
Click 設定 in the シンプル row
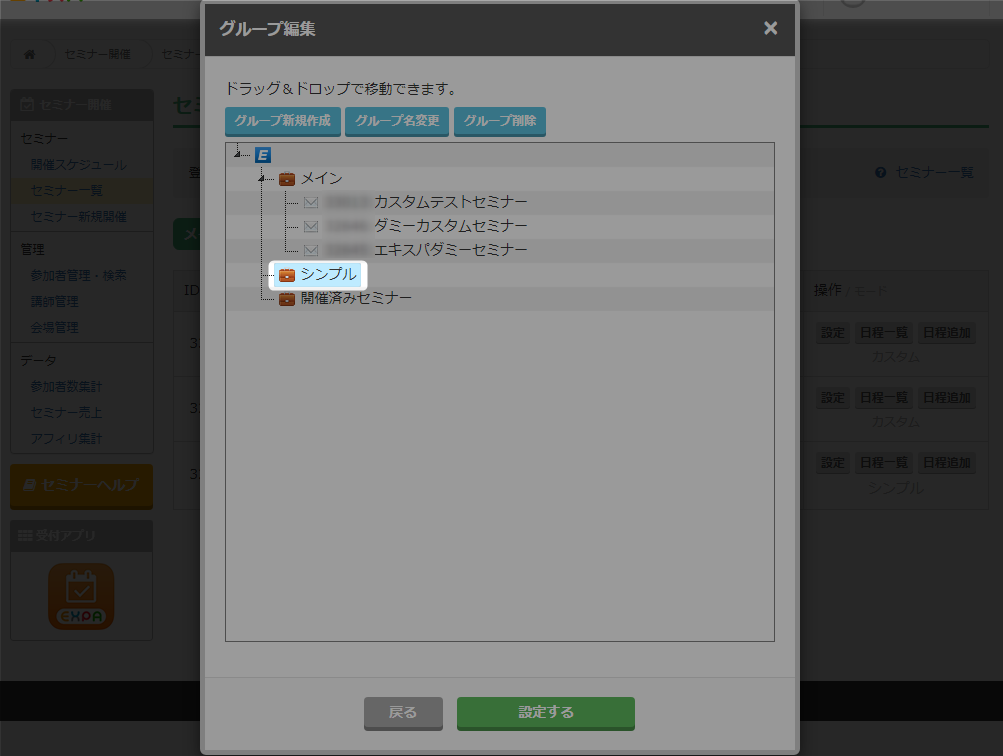pos(833,462)
